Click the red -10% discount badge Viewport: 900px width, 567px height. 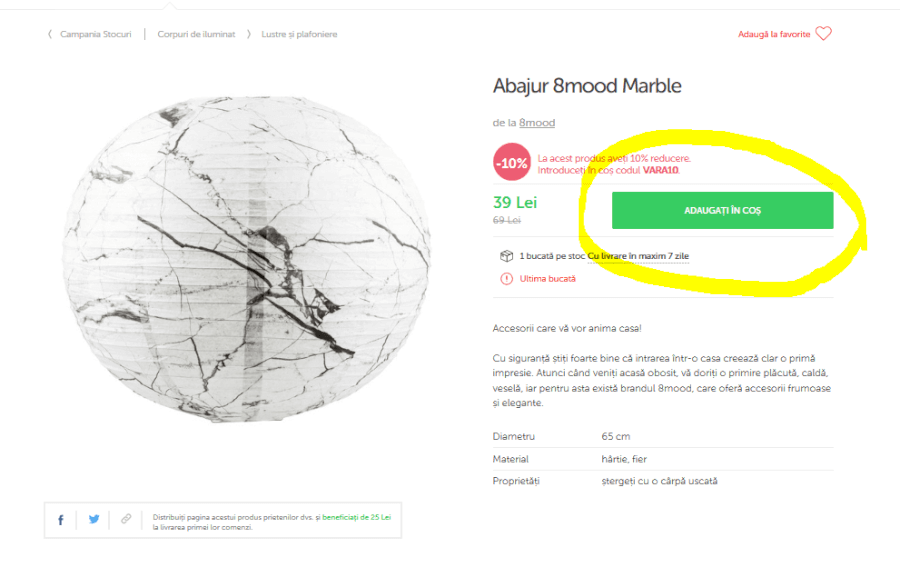[511, 163]
